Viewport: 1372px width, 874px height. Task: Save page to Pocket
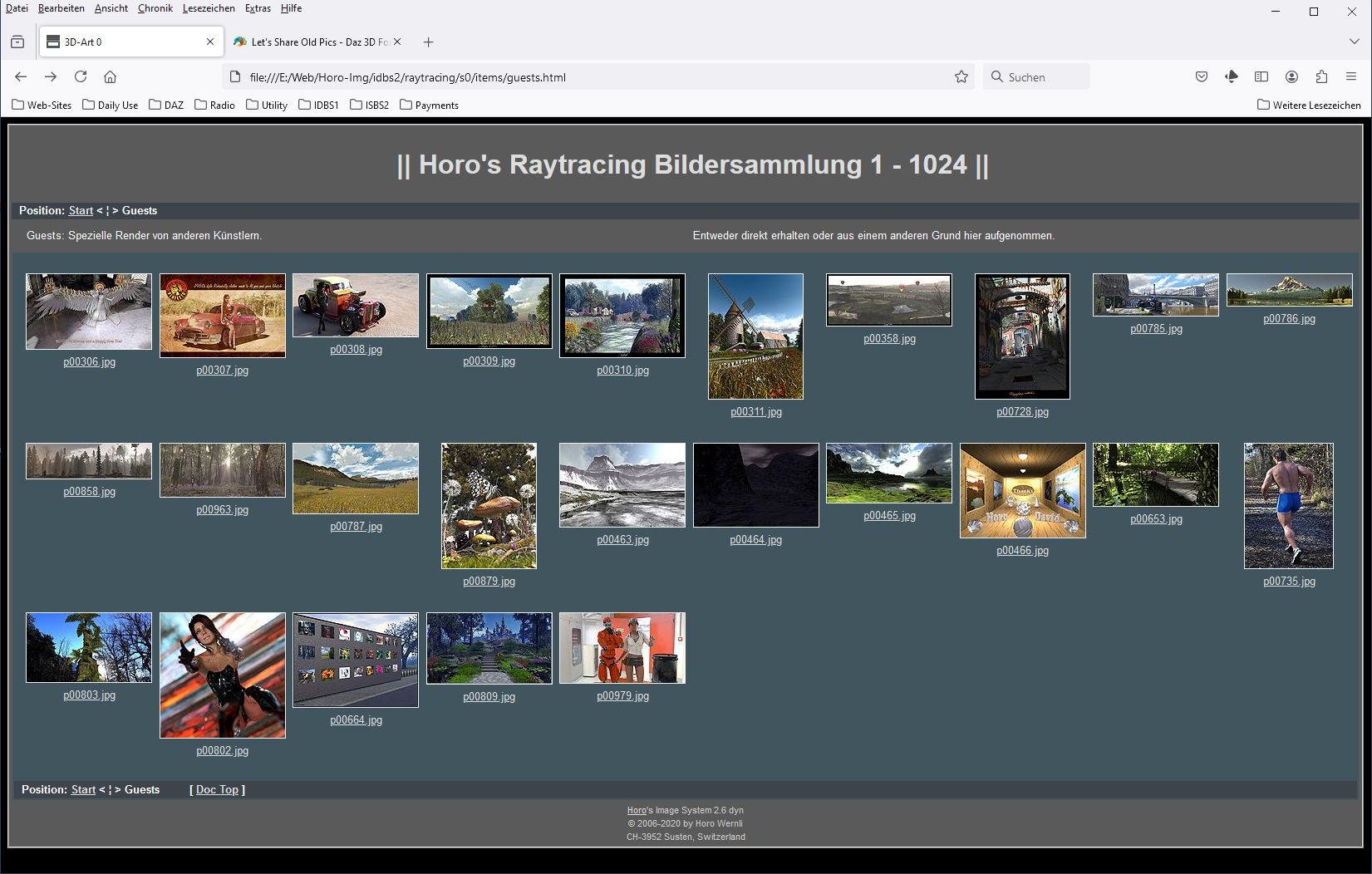coord(1202,76)
